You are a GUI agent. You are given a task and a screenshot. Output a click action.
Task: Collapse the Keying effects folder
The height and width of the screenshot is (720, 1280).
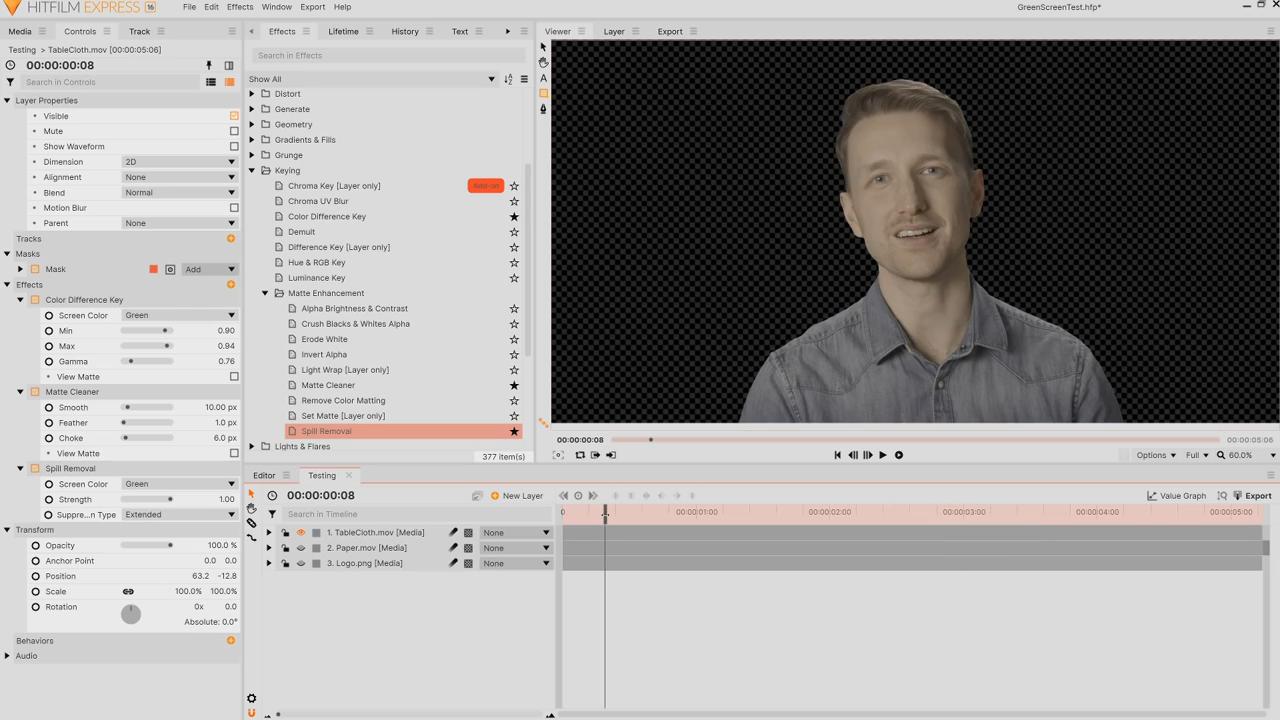point(252,171)
